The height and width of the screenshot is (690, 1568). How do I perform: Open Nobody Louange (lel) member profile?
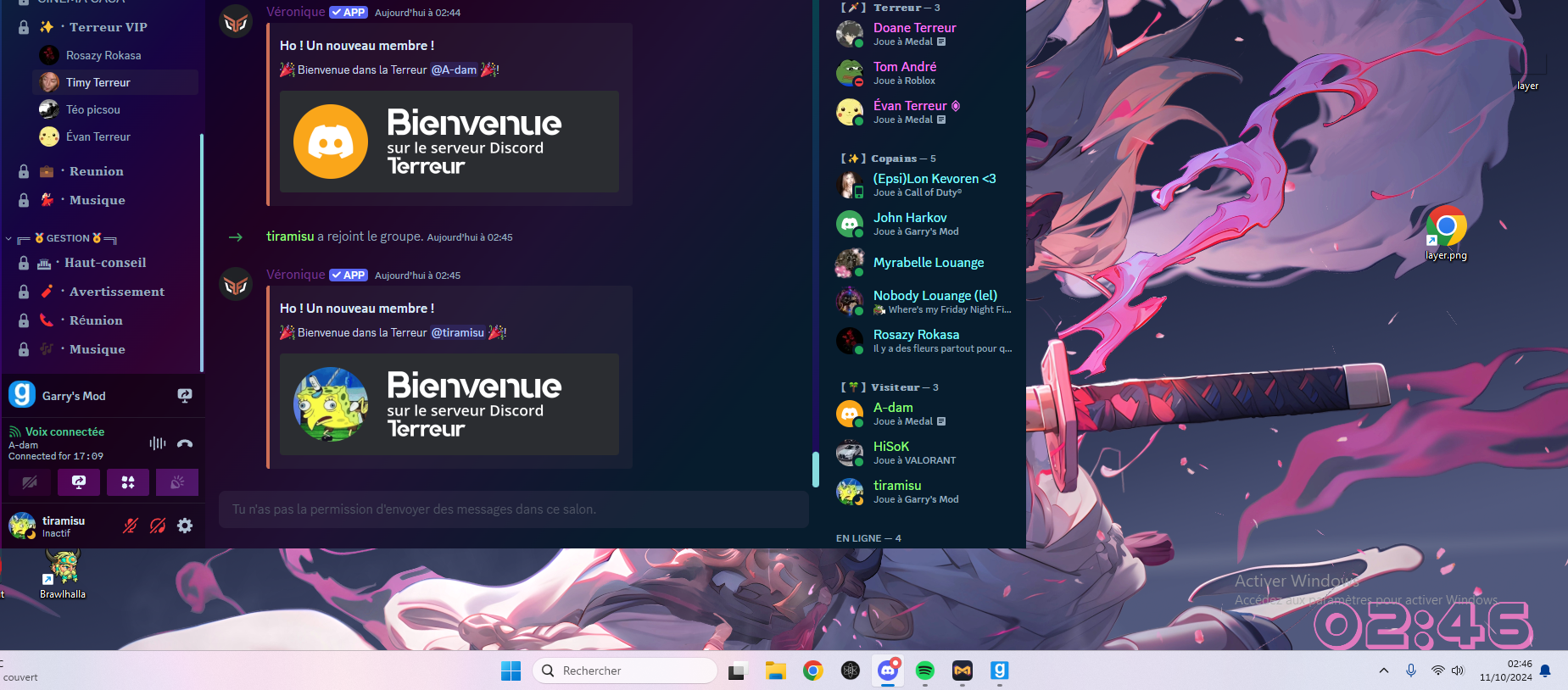pos(926,302)
